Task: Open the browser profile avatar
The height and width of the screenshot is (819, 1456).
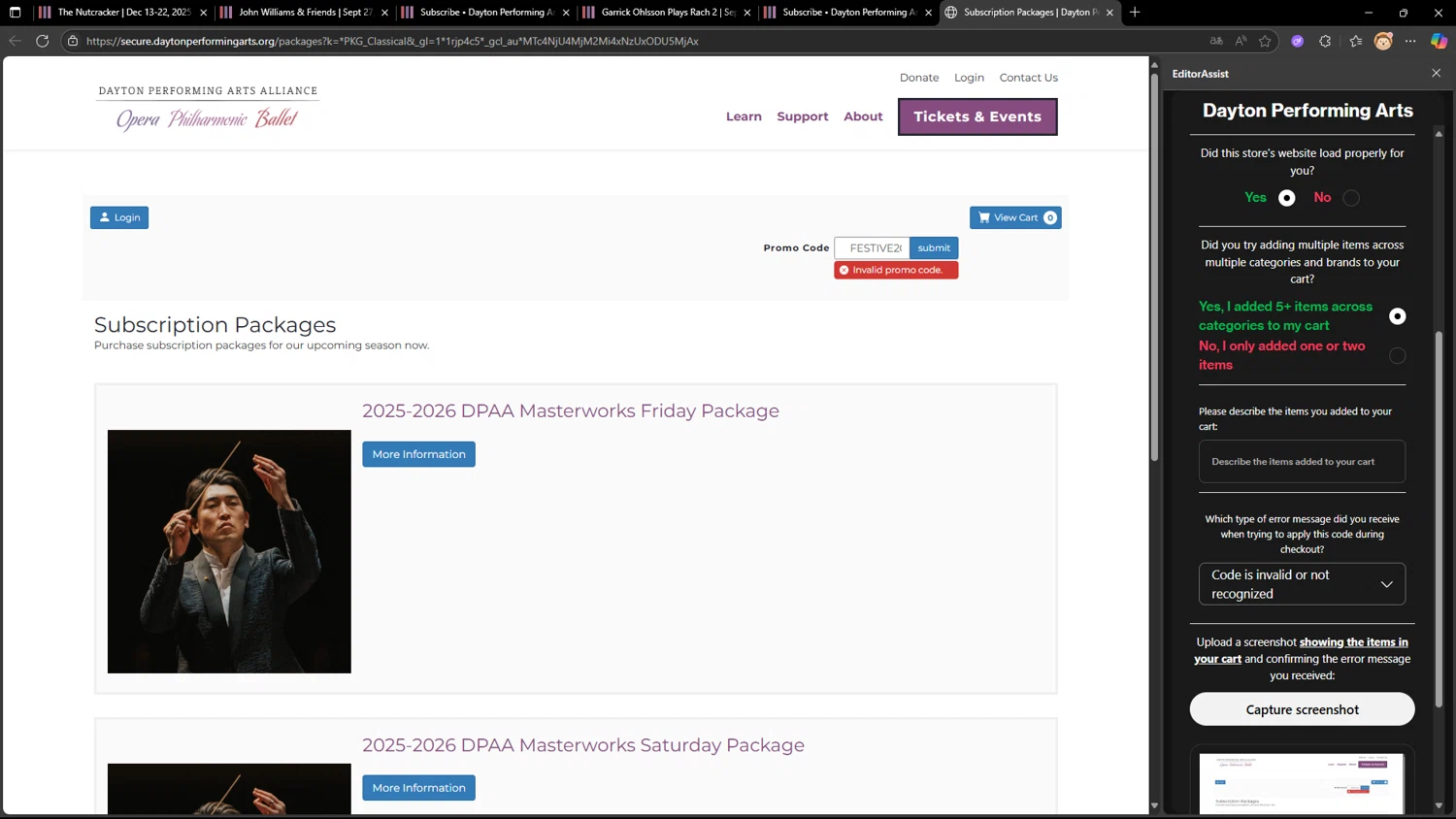Action: (1383, 41)
